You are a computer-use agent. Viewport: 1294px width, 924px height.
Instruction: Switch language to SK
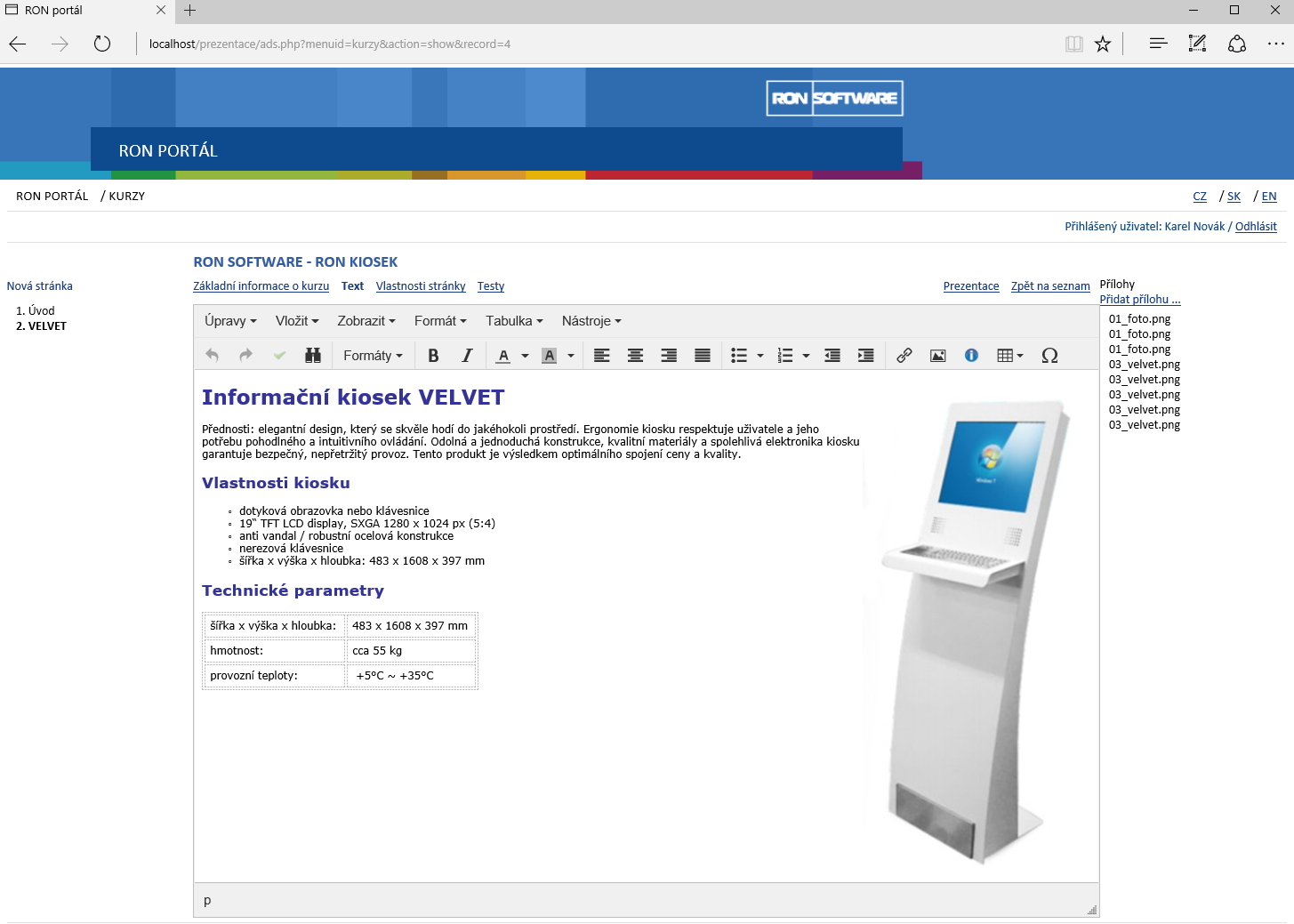pyautogui.click(x=1234, y=197)
